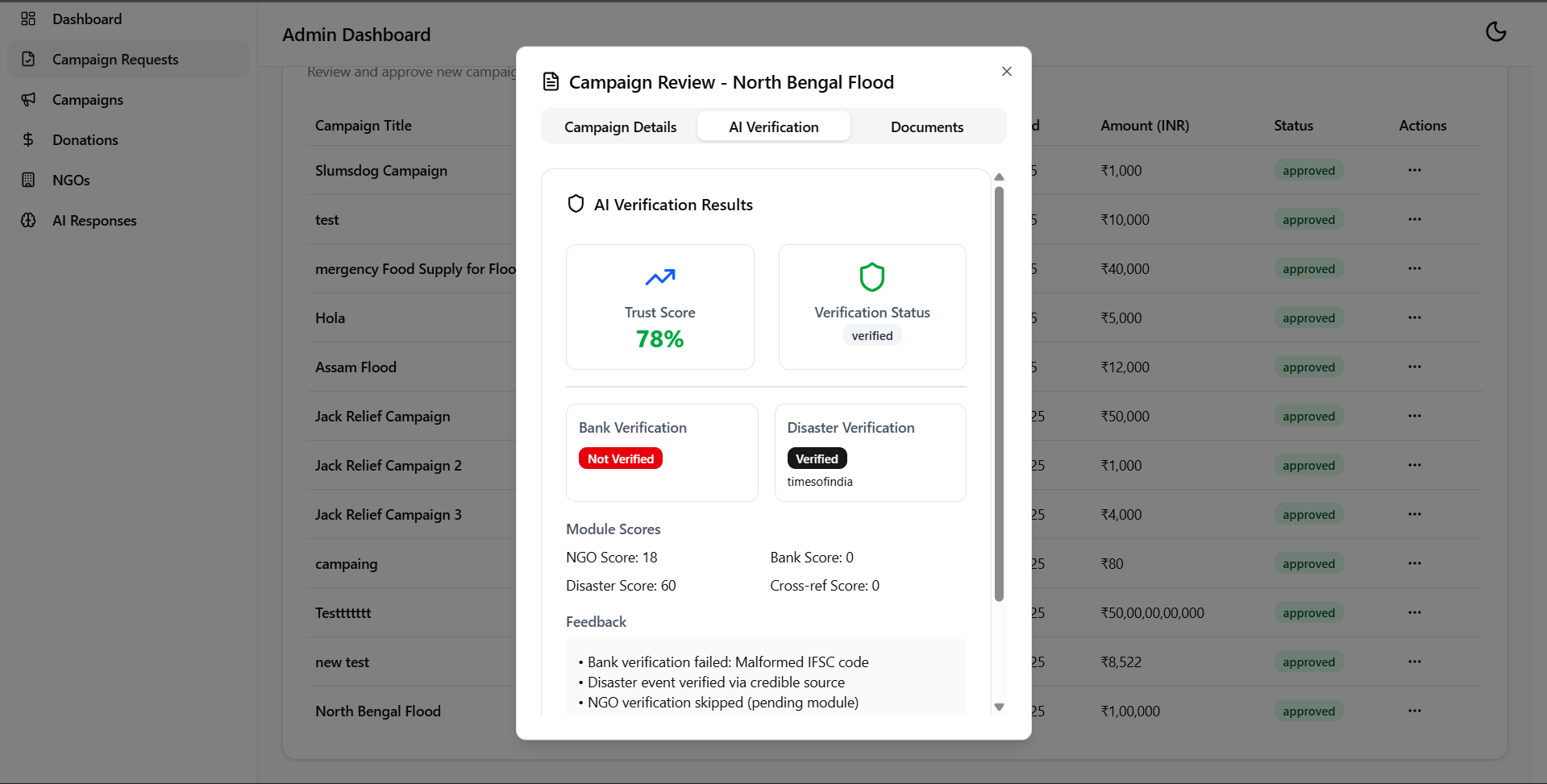The width and height of the screenshot is (1547, 784).
Task: Open actions menu for Slumsdog Campaign row
Action: 1414,170
